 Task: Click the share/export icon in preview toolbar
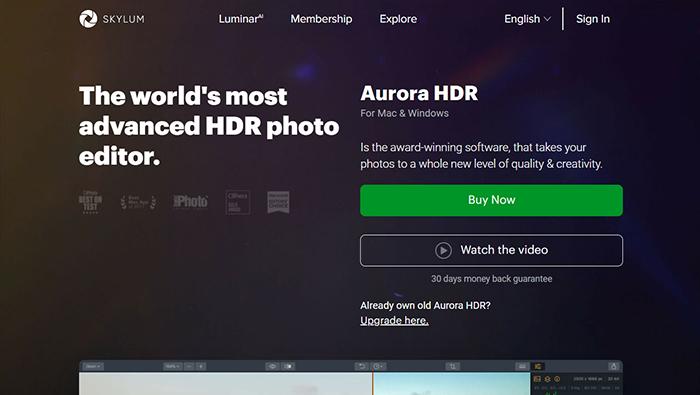click(613, 366)
